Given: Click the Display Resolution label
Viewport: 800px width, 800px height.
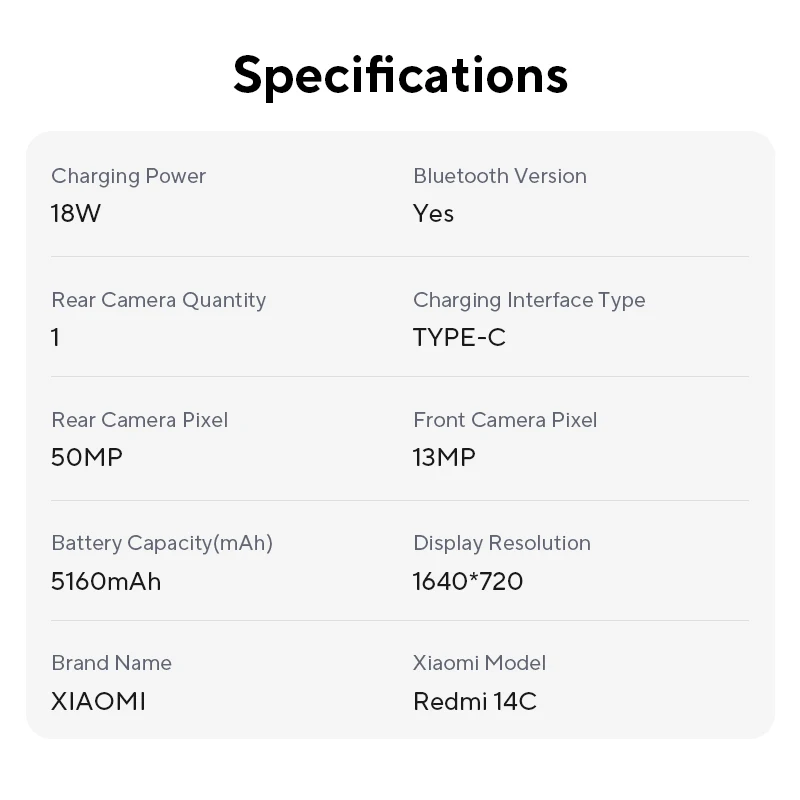Looking at the screenshot, I should coord(502,543).
